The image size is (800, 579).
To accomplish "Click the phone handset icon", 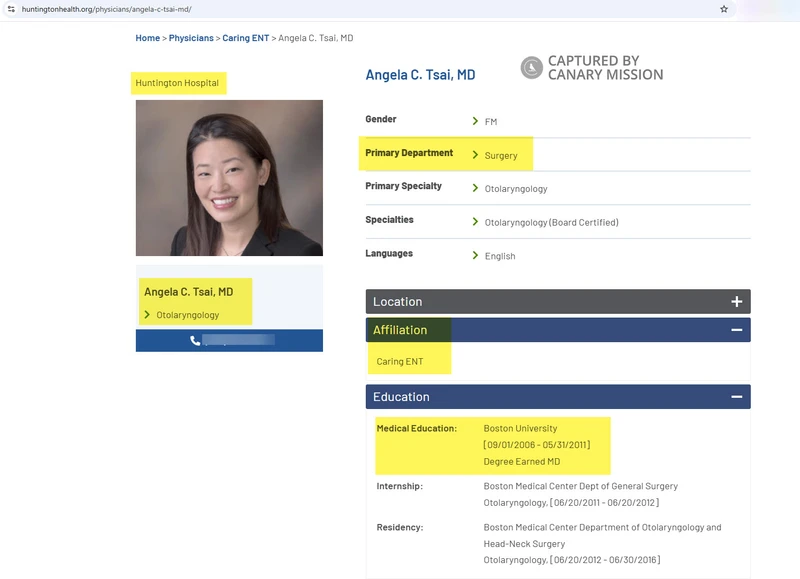I will tap(195, 340).
